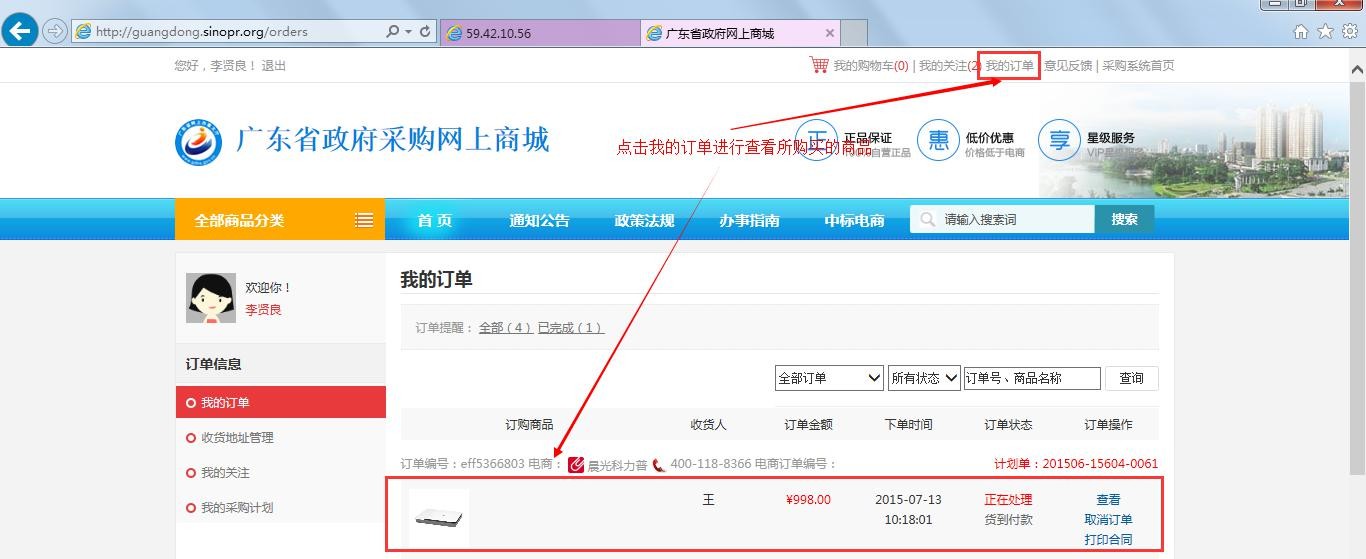This screenshot has width=1366, height=559.
Task: Open 意见反馈 link
Action: pos(1068,66)
